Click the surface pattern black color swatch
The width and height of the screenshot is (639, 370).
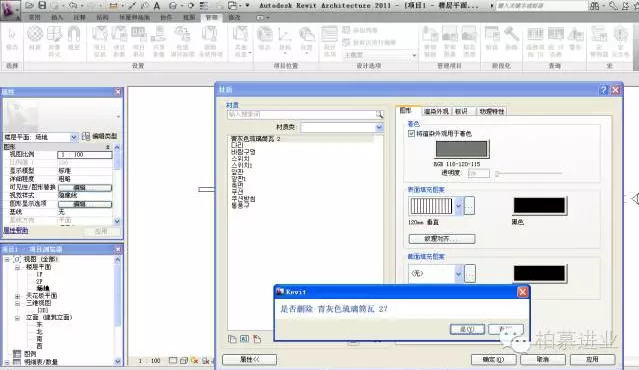540,206
